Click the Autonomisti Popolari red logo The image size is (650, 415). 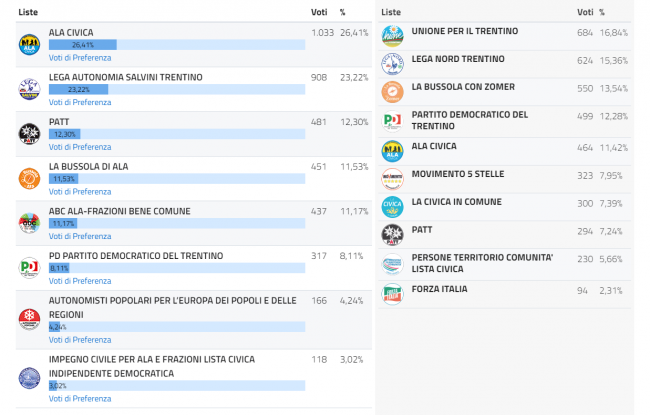[28, 319]
